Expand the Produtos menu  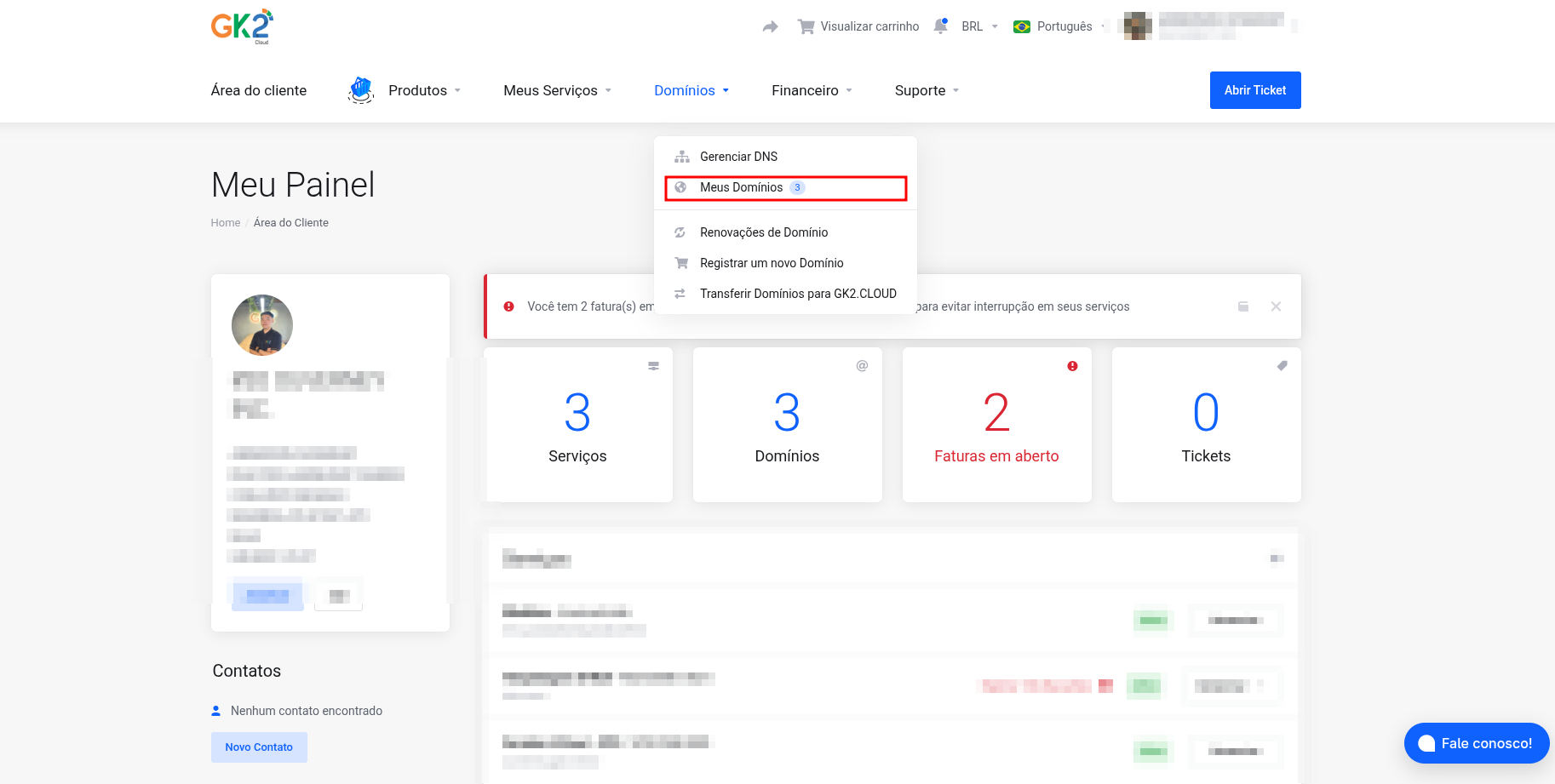(x=424, y=90)
